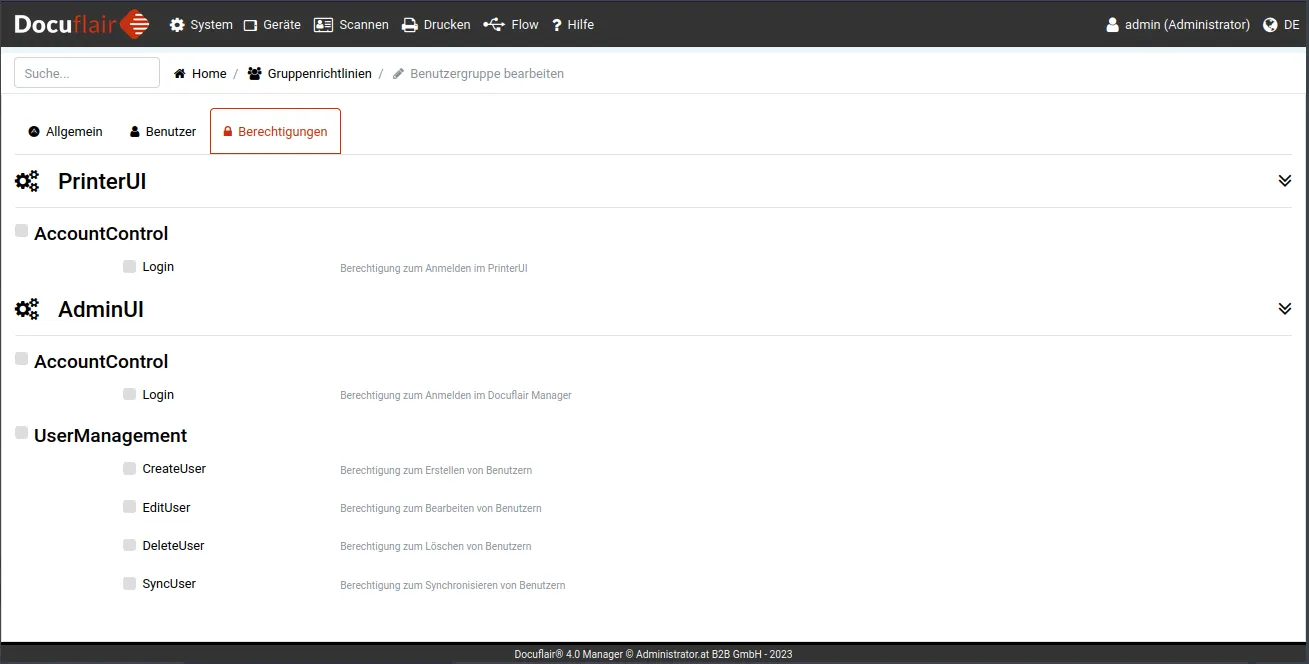Toggle the SyncUser permission checkbox
Viewport: 1309px width, 664px height.
point(129,583)
